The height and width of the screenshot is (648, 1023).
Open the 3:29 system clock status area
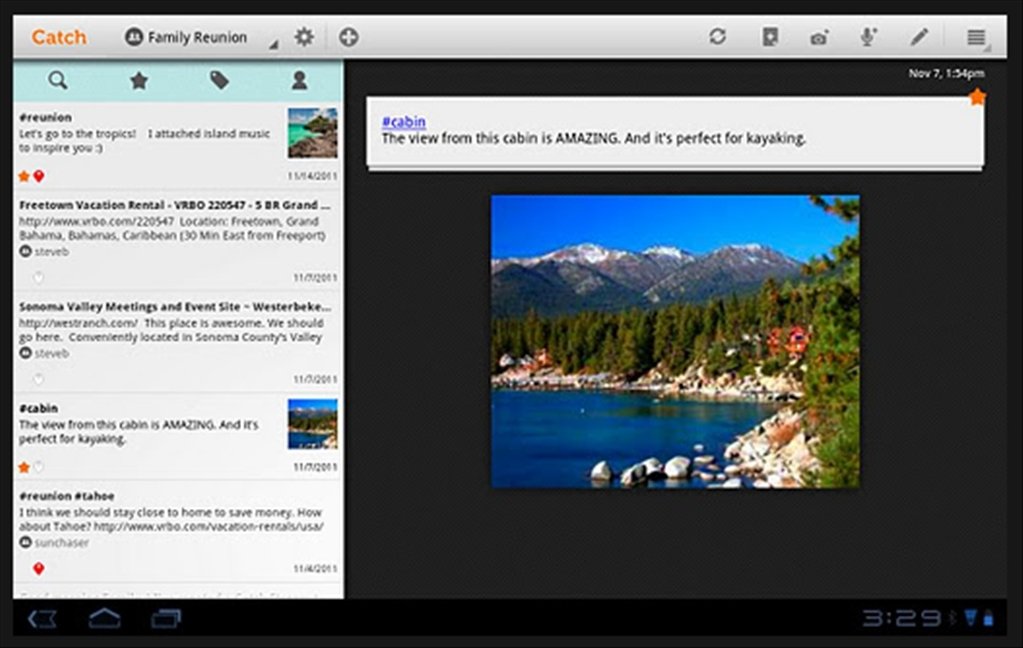click(x=902, y=618)
